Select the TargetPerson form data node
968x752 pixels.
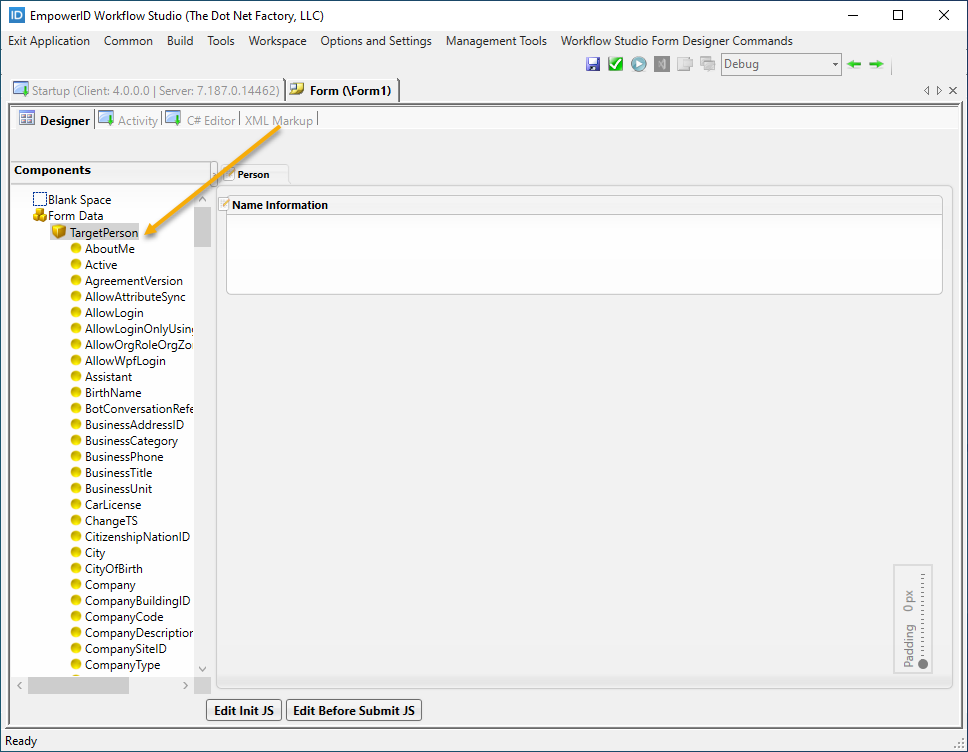pyautogui.click(x=103, y=232)
